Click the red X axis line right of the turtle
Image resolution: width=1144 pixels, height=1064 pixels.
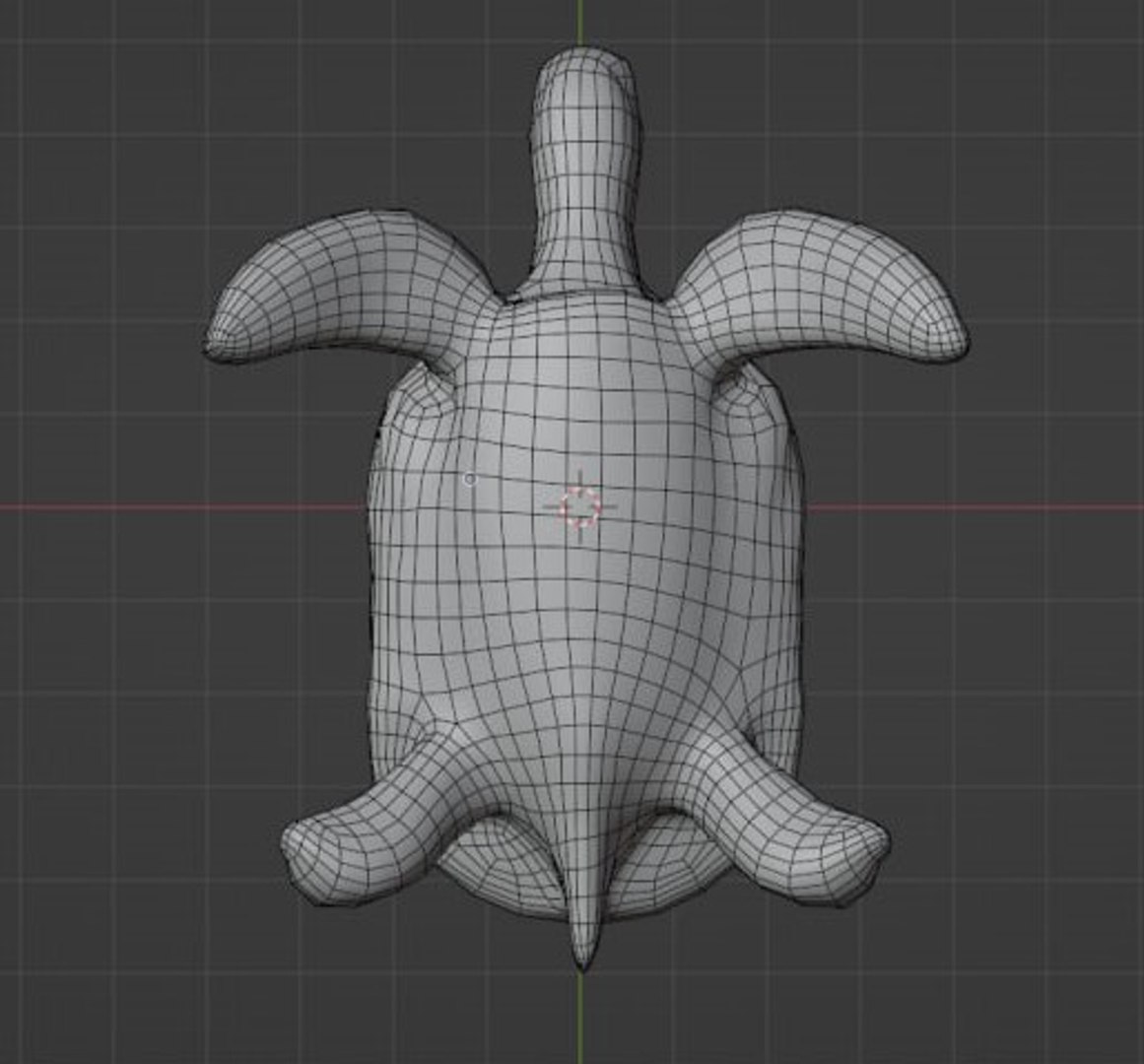click(974, 505)
